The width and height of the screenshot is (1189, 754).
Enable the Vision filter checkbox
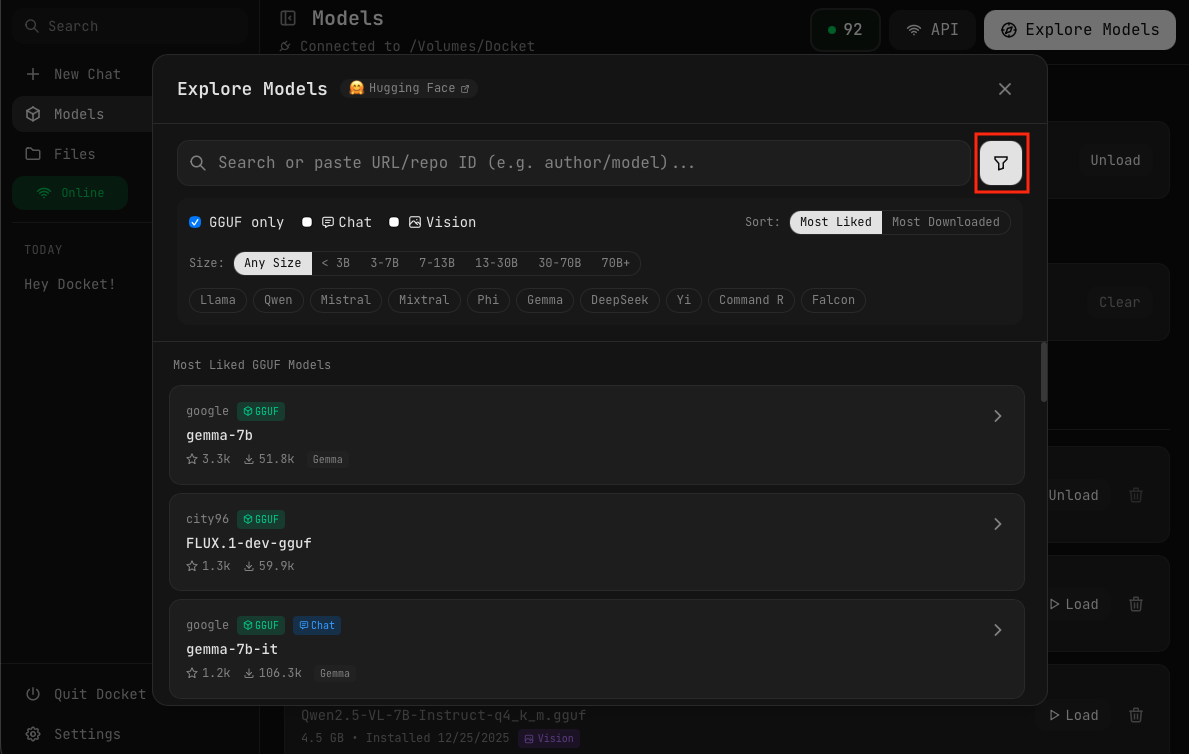394,222
